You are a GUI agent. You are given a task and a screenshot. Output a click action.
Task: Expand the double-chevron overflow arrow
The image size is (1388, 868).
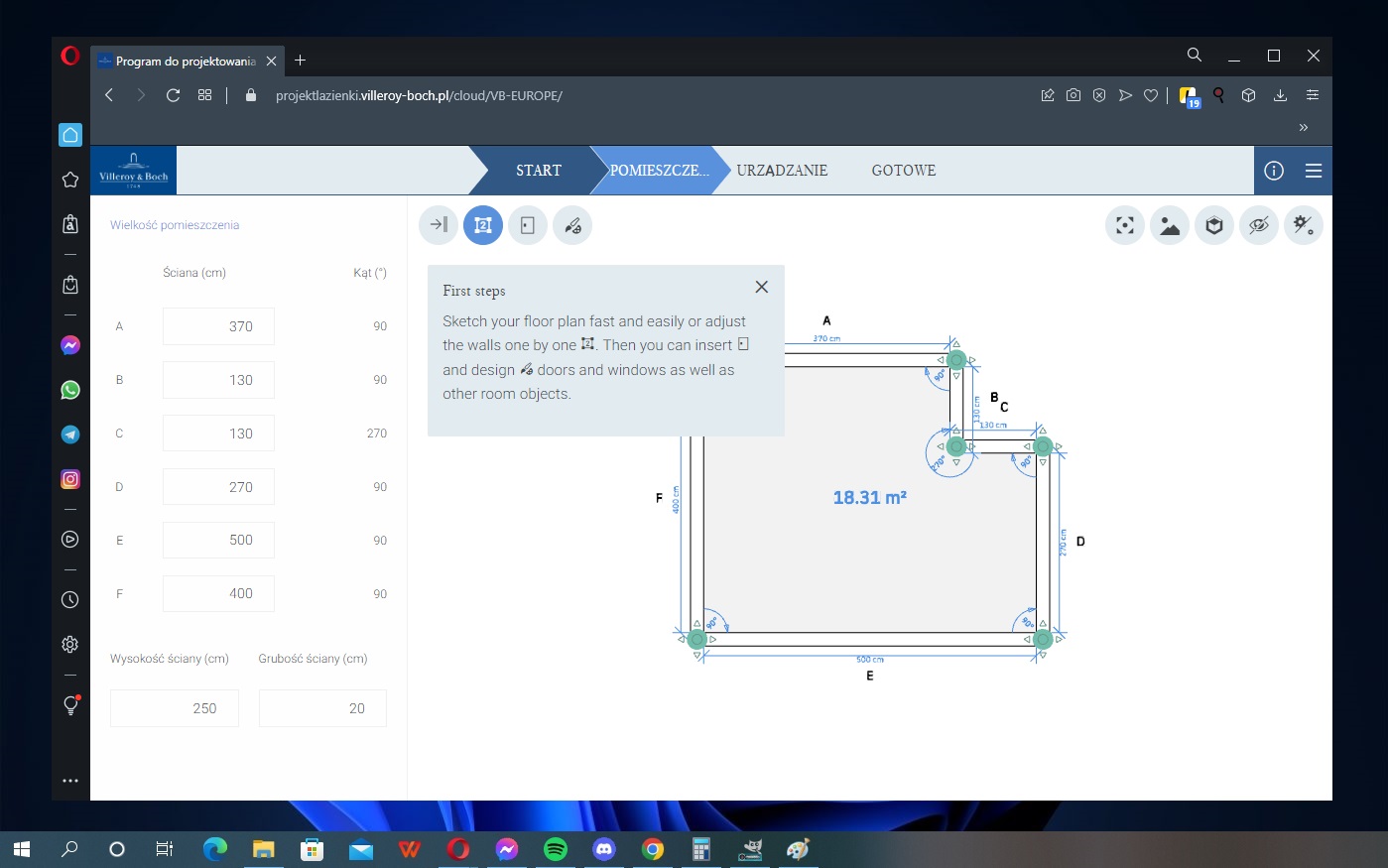coord(1303,127)
